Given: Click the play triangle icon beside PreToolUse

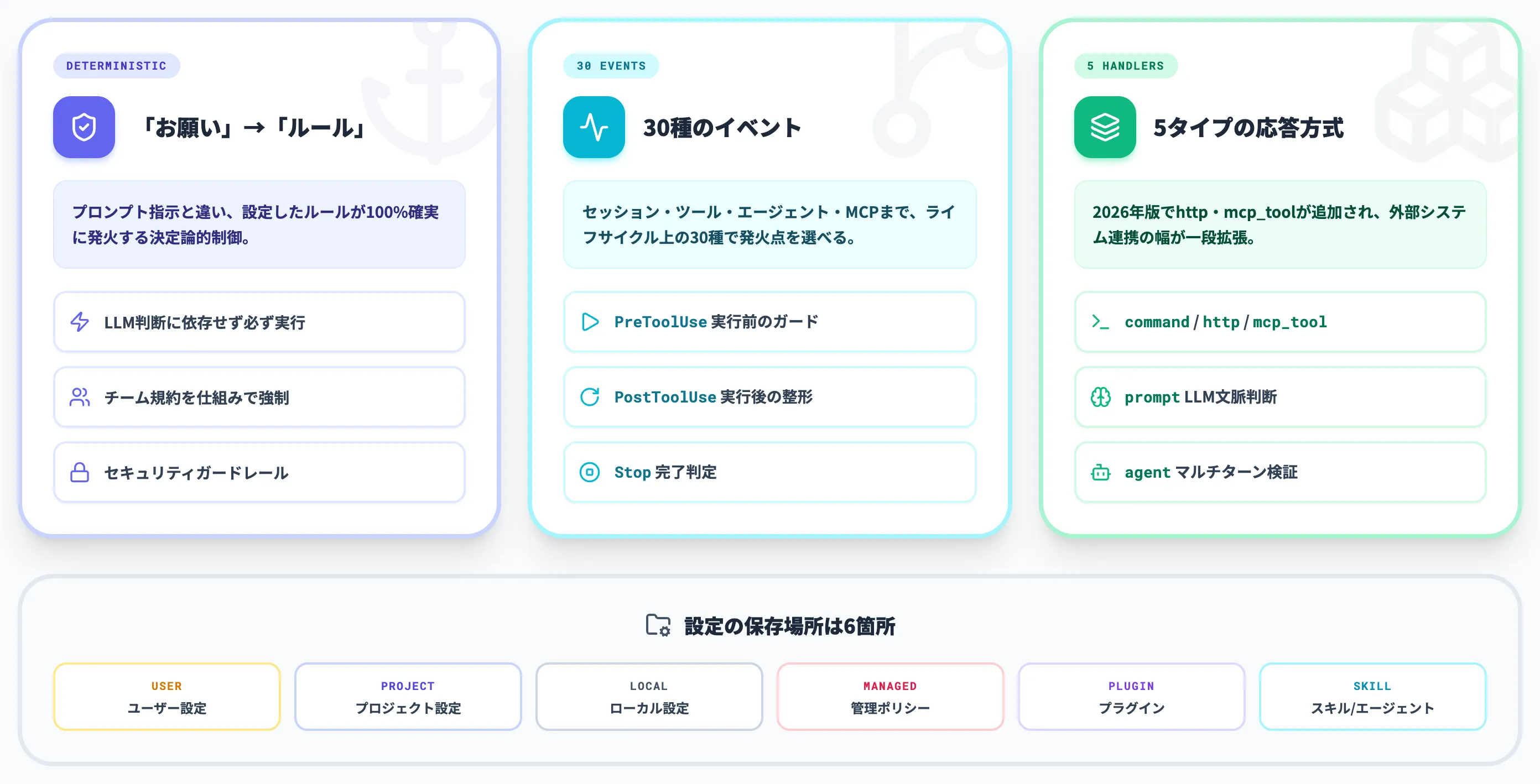Looking at the screenshot, I should point(590,322).
